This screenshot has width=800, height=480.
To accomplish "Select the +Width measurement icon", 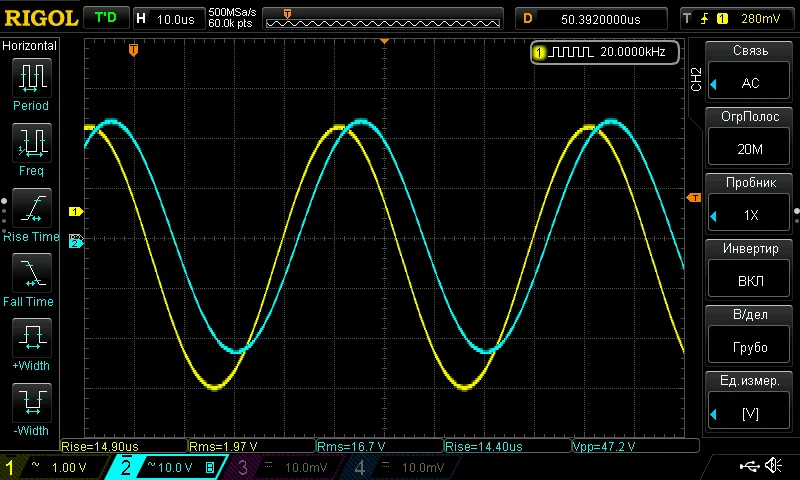I will (x=32, y=337).
